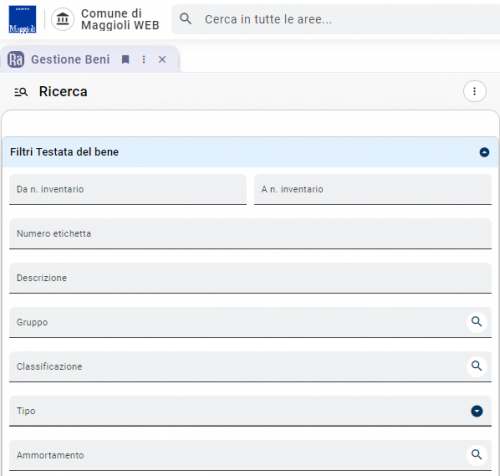Image resolution: width=500 pixels, height=476 pixels.
Task: Click into the Descrizione field
Action: pyautogui.click(x=250, y=278)
